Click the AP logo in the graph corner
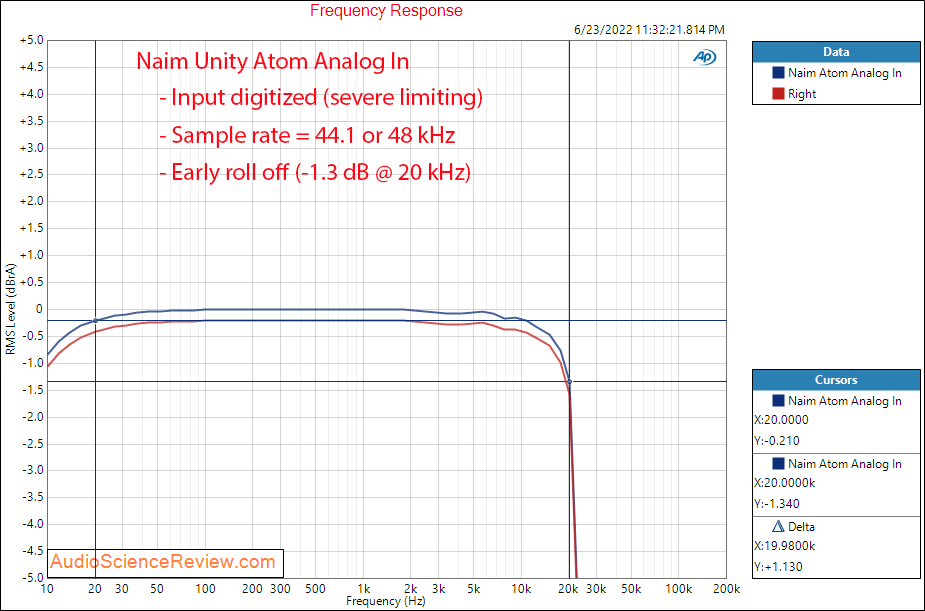925x611 pixels. click(x=704, y=57)
